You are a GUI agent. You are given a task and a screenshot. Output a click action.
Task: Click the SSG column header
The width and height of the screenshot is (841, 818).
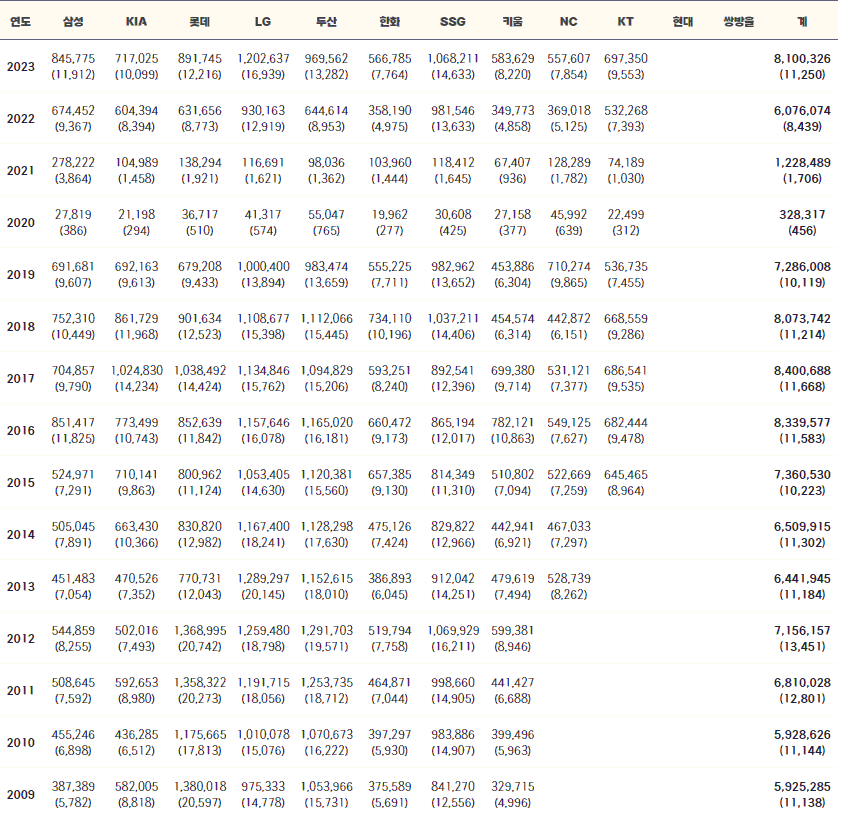[453, 21]
